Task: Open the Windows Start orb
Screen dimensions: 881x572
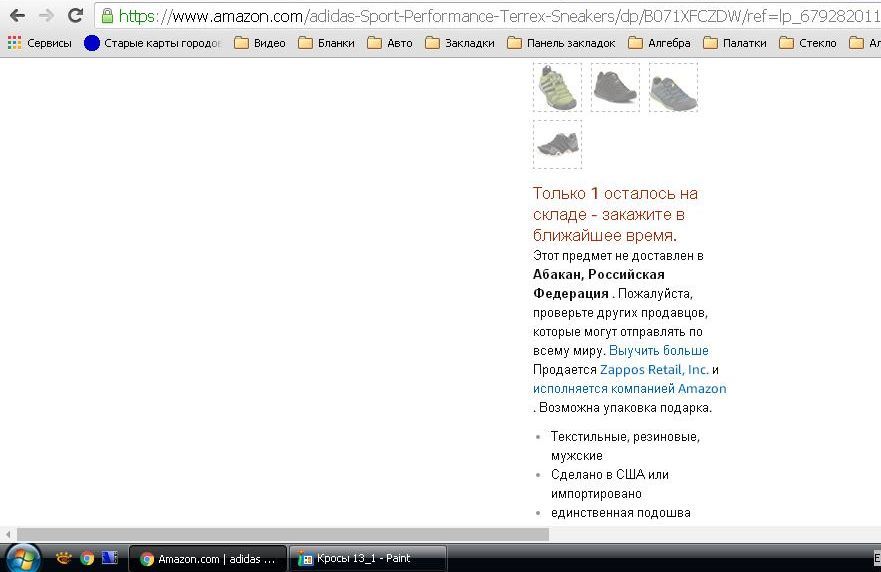Action: tap(22, 558)
